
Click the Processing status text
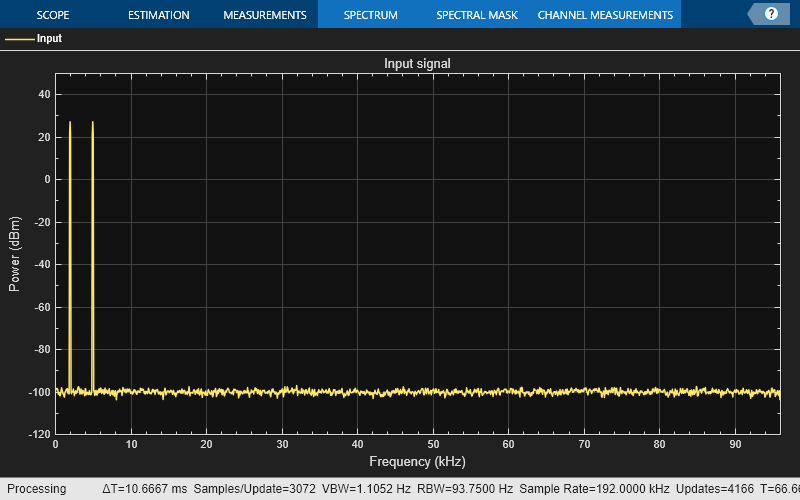pyautogui.click(x=37, y=488)
